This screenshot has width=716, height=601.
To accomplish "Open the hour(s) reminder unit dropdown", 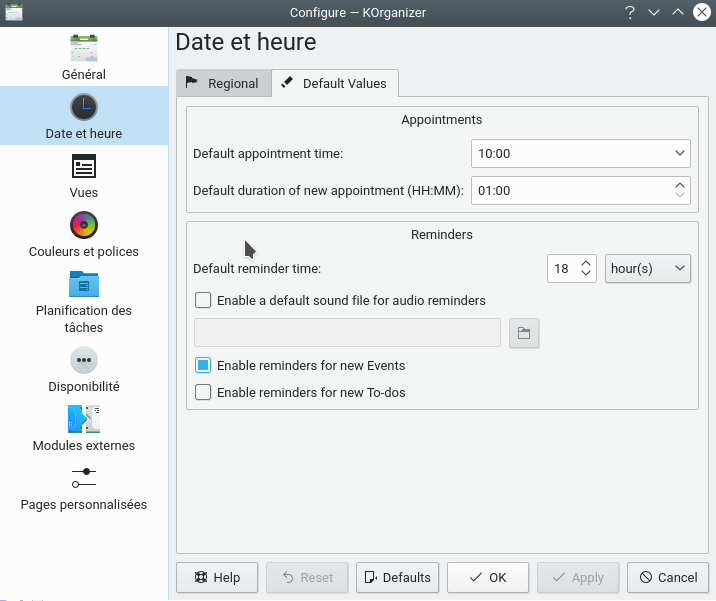I will point(648,269).
